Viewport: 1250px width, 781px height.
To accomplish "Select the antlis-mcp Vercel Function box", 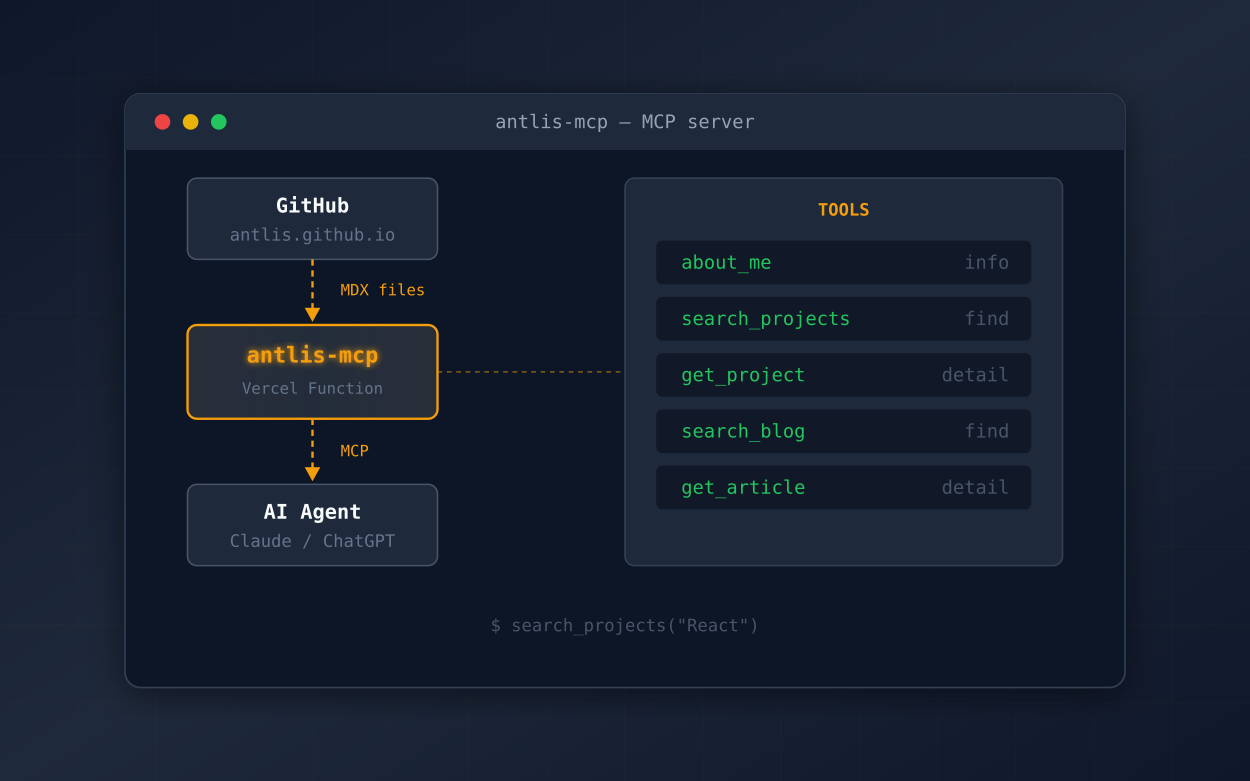I will click(312, 372).
